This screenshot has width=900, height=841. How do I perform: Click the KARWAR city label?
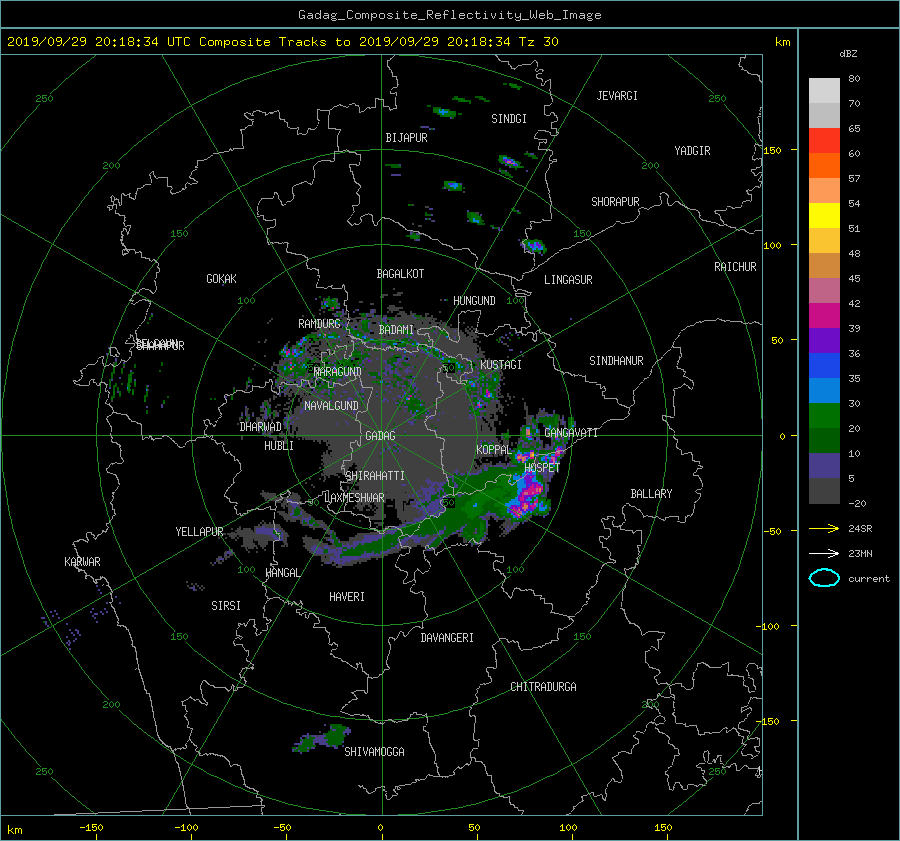tap(82, 562)
